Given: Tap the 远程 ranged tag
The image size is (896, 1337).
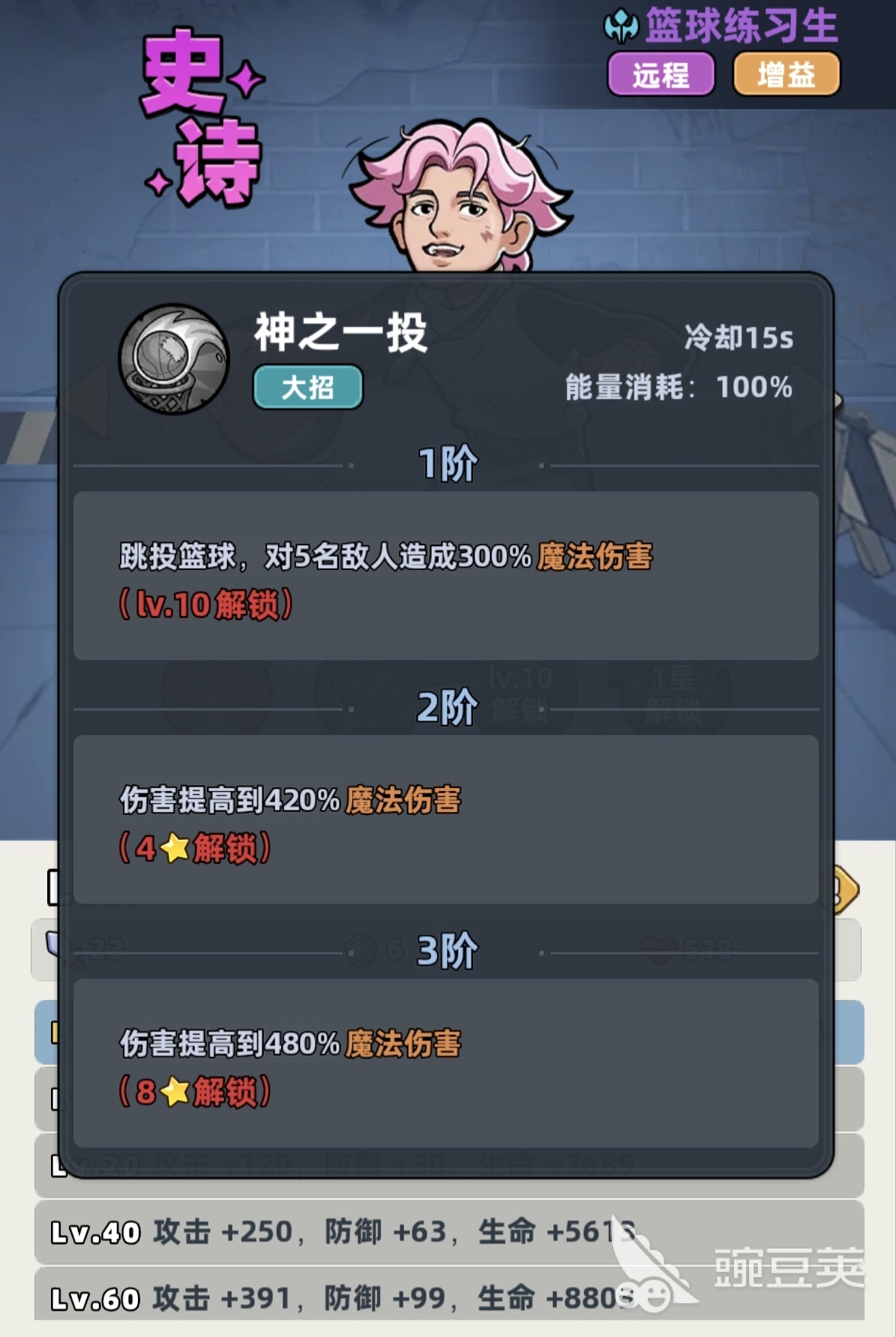Looking at the screenshot, I should tap(661, 74).
